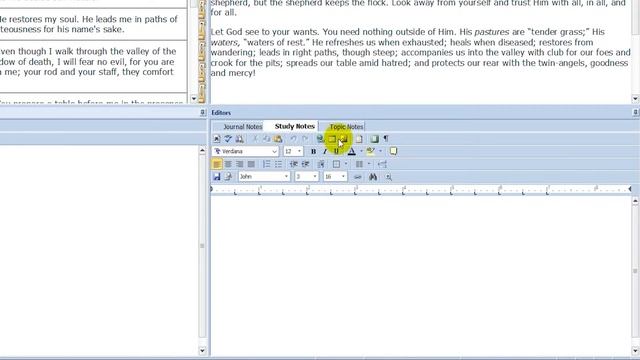Insert a picture using the image icon
Image resolution: width=640 pixels, height=360 pixels.
[x=344, y=139]
